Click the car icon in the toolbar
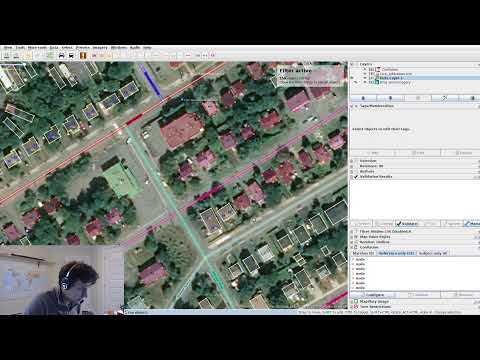Viewport: 480px width, 360px height. pos(61,55)
